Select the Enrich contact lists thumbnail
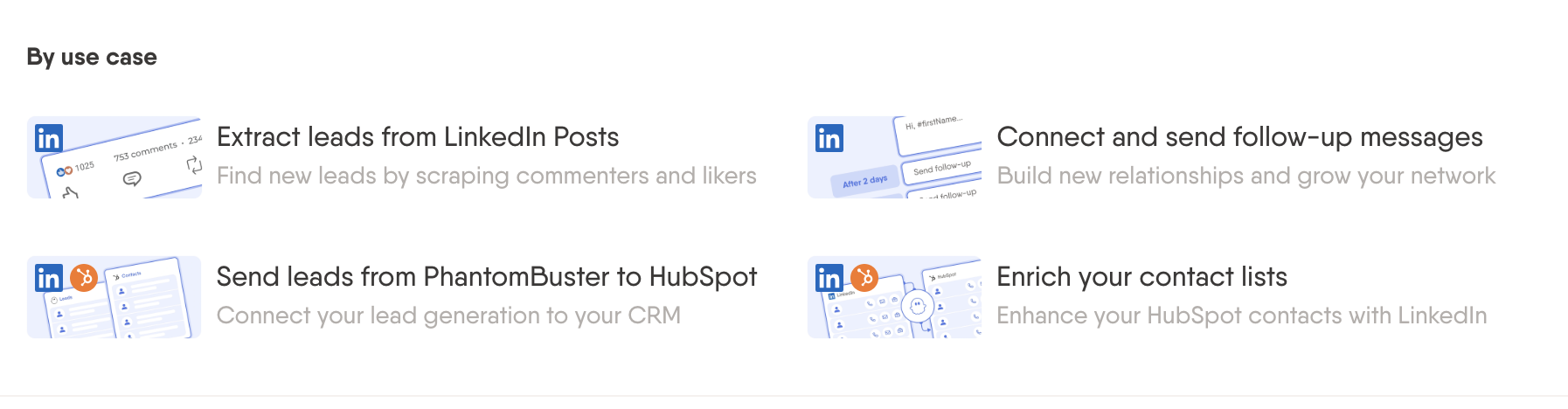The image size is (1568, 409). click(x=895, y=297)
